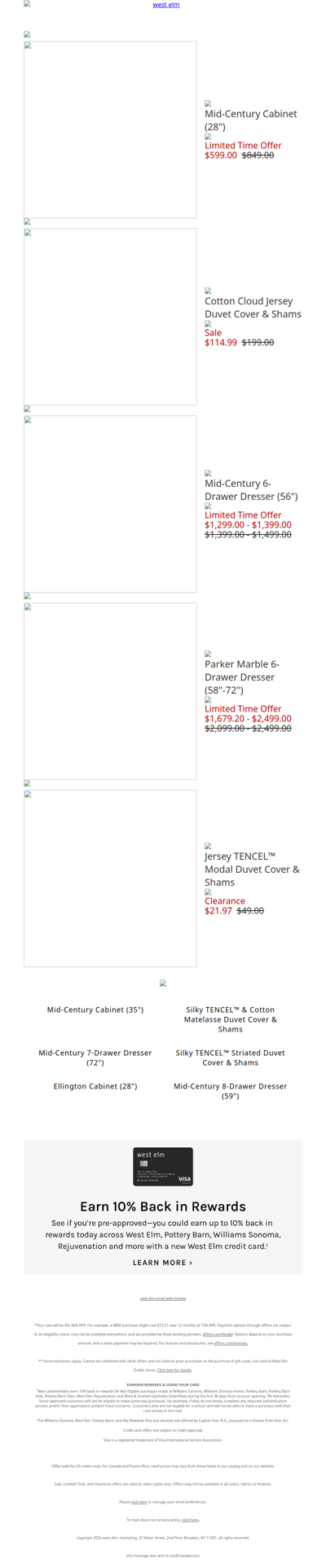
Task: Select the crossed-out $849.00 price
Action: [258, 155]
